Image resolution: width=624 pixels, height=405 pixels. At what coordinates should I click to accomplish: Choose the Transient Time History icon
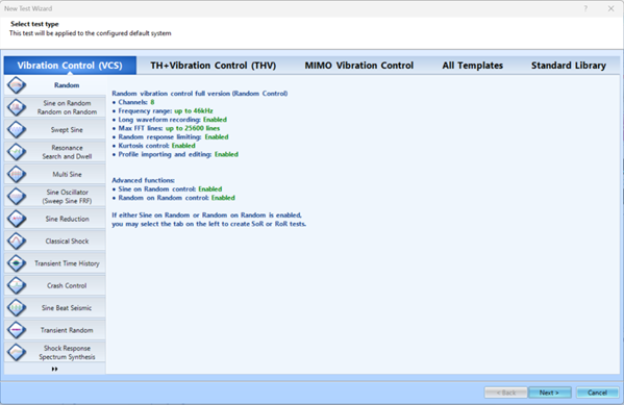pos(16,263)
